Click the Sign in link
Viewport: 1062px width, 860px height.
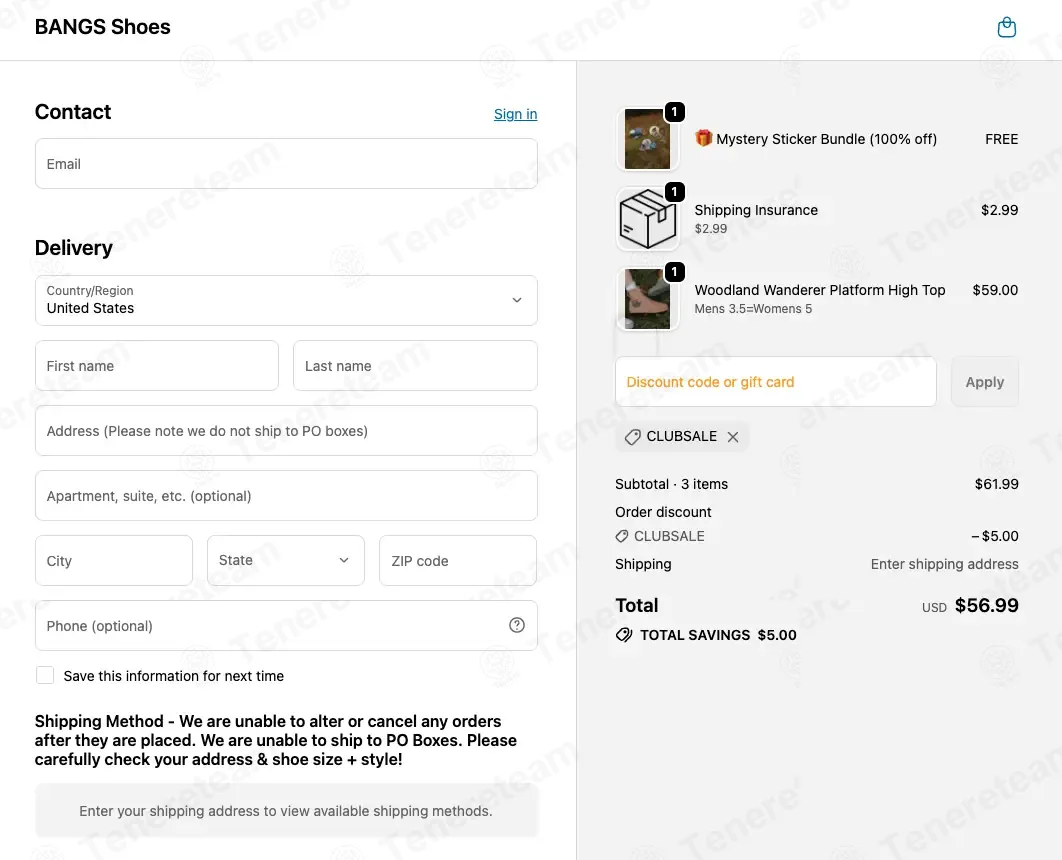pyautogui.click(x=515, y=114)
